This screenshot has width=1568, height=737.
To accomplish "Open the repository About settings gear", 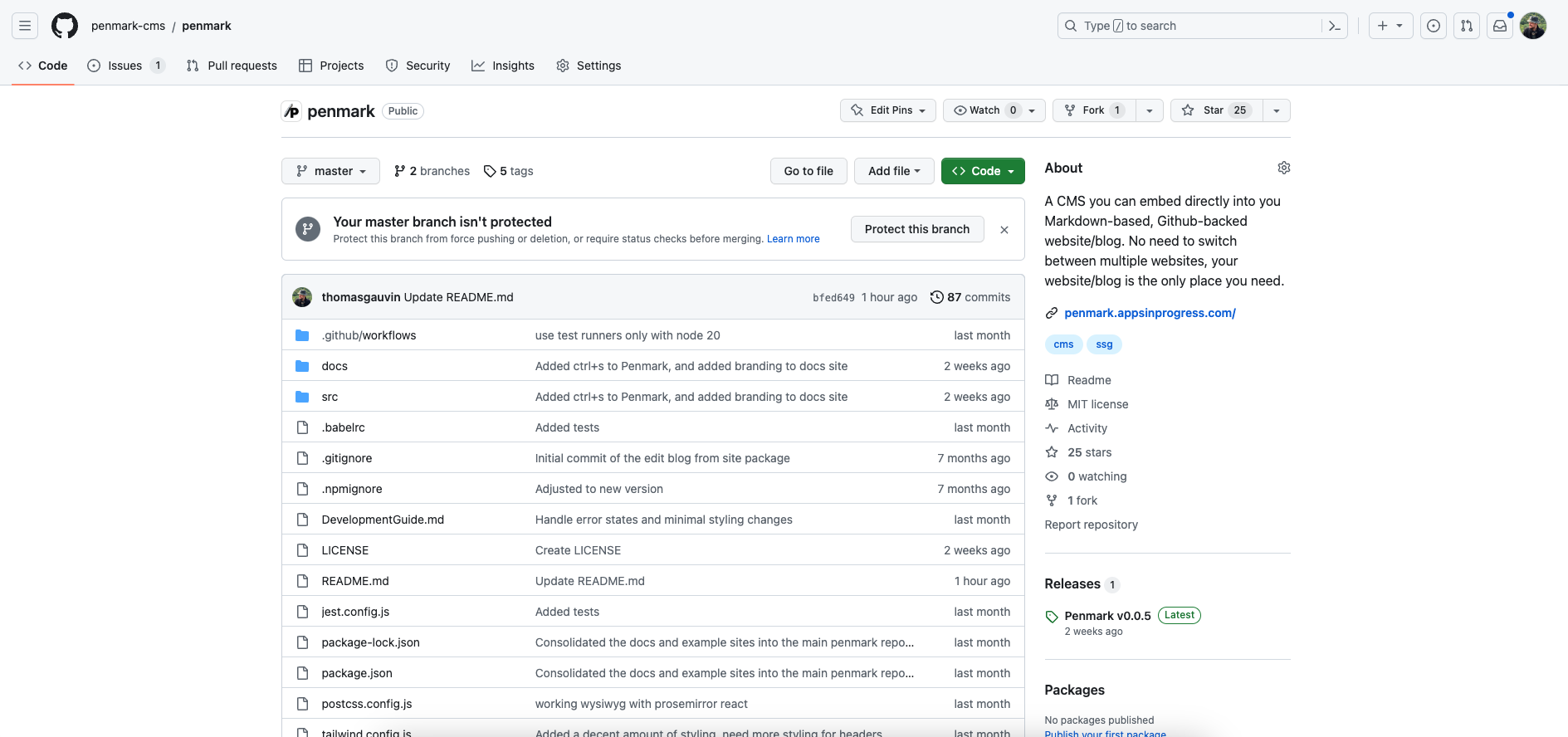I will 1284,168.
